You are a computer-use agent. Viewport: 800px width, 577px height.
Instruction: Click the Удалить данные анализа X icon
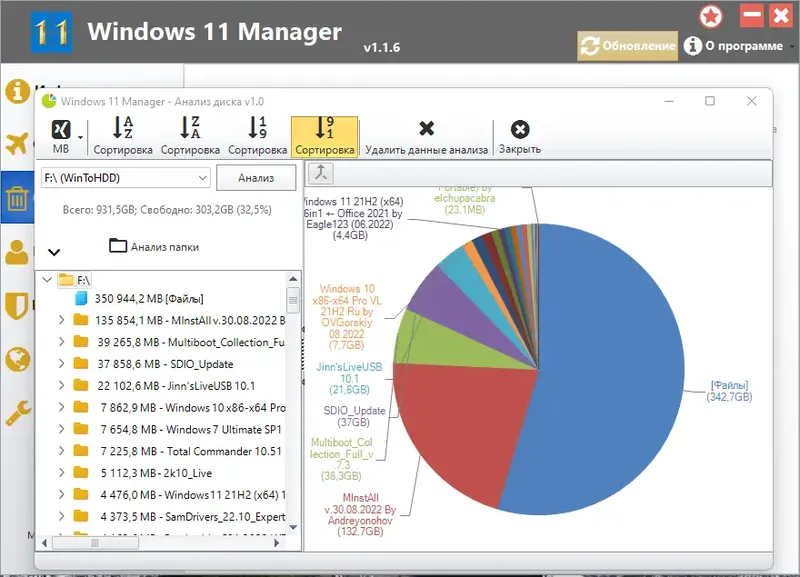pyautogui.click(x=428, y=128)
